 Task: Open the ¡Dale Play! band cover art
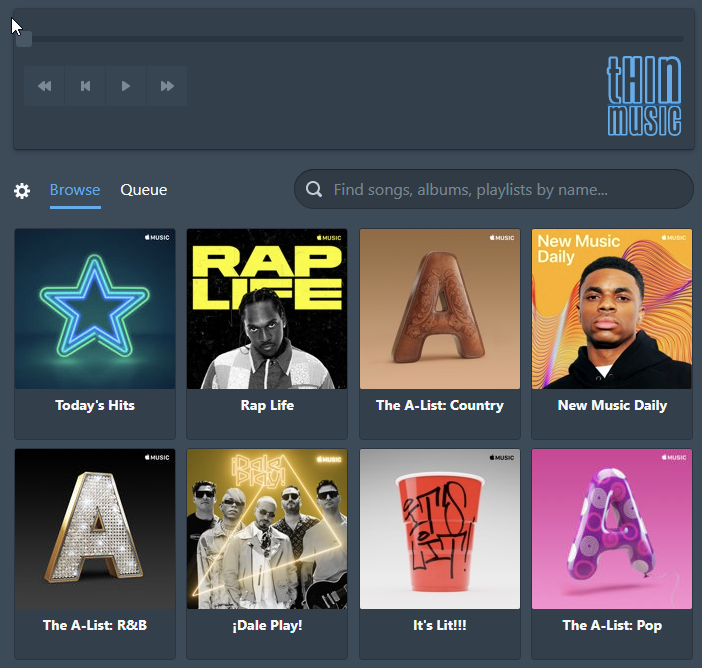point(267,529)
